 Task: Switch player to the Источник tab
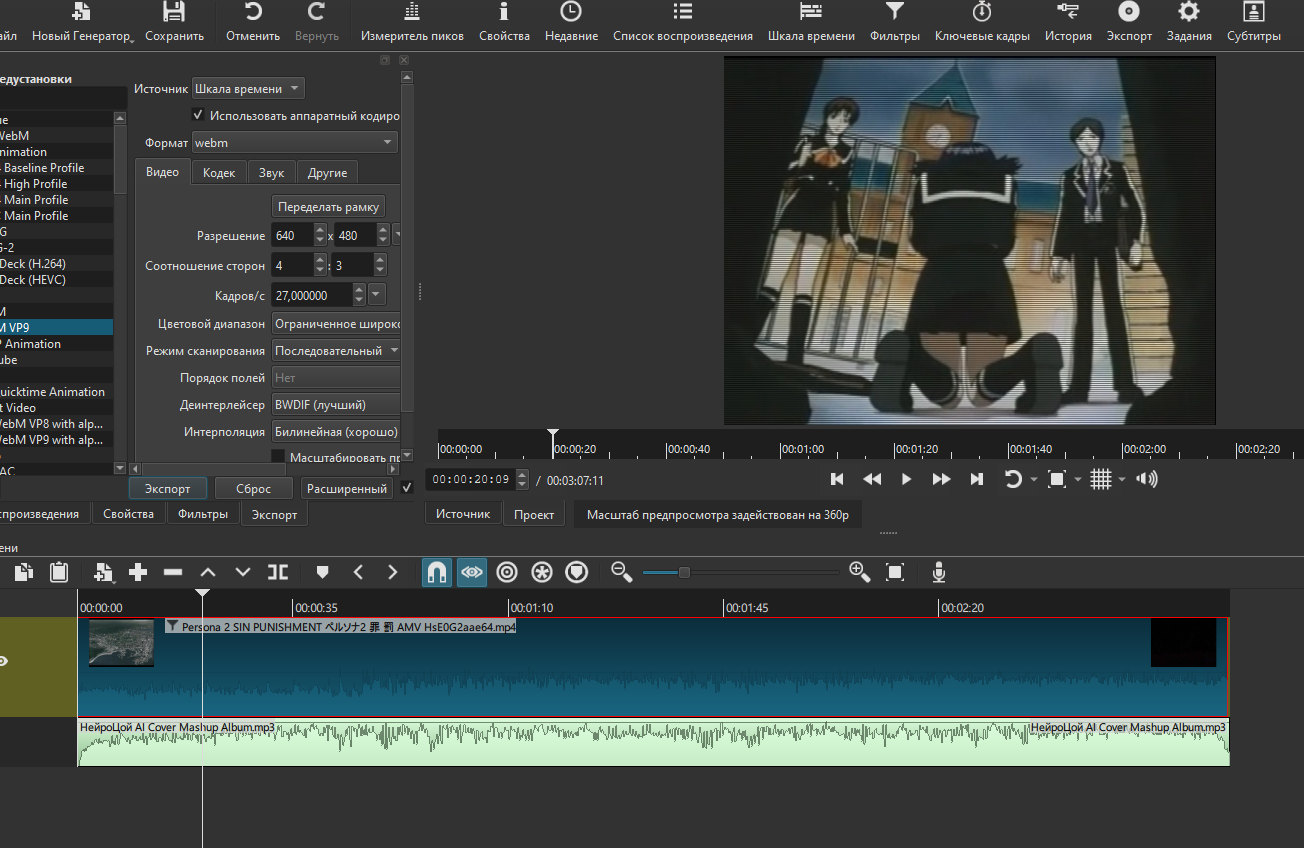point(464,513)
